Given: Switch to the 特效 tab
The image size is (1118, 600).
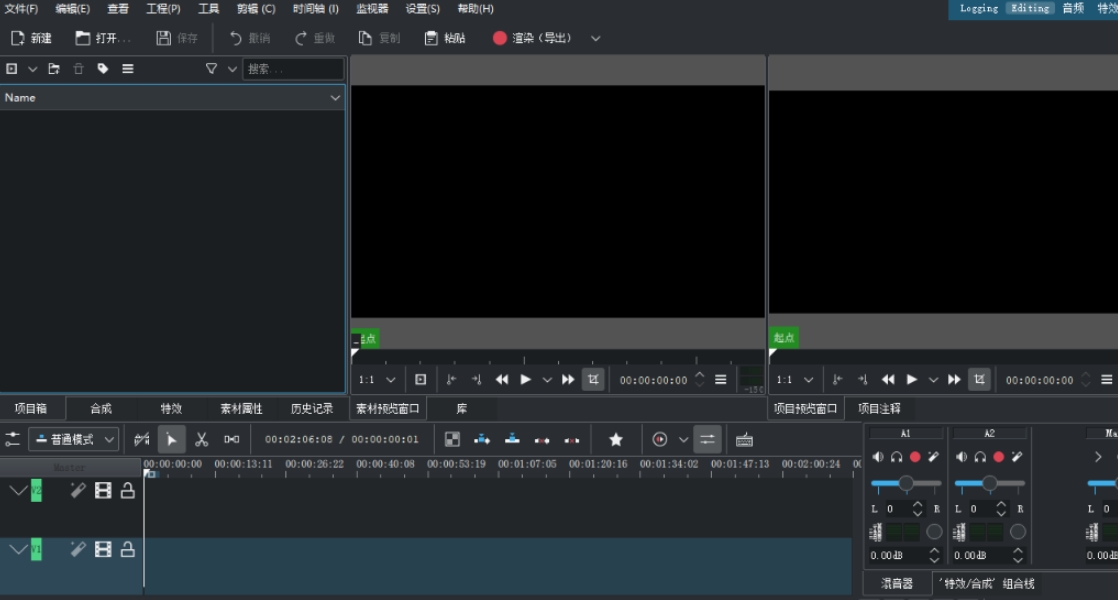Looking at the screenshot, I should pyautogui.click(x=171, y=408).
